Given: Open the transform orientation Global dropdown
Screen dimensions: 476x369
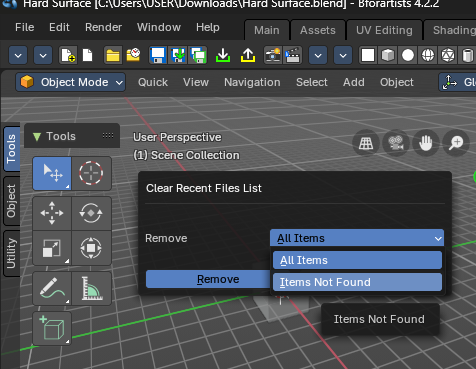Looking at the screenshot, I should (457, 82).
